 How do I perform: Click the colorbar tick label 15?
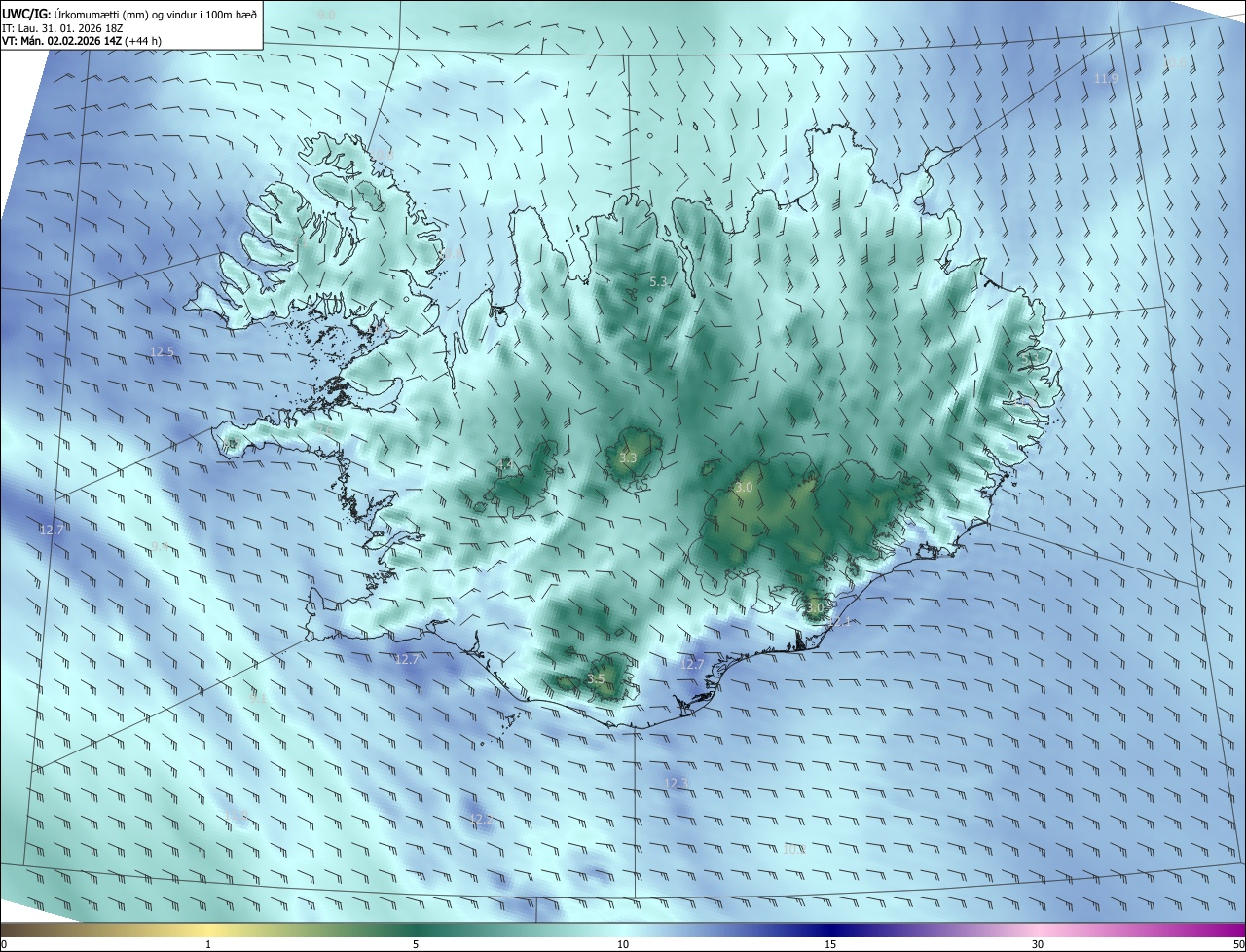click(x=830, y=944)
